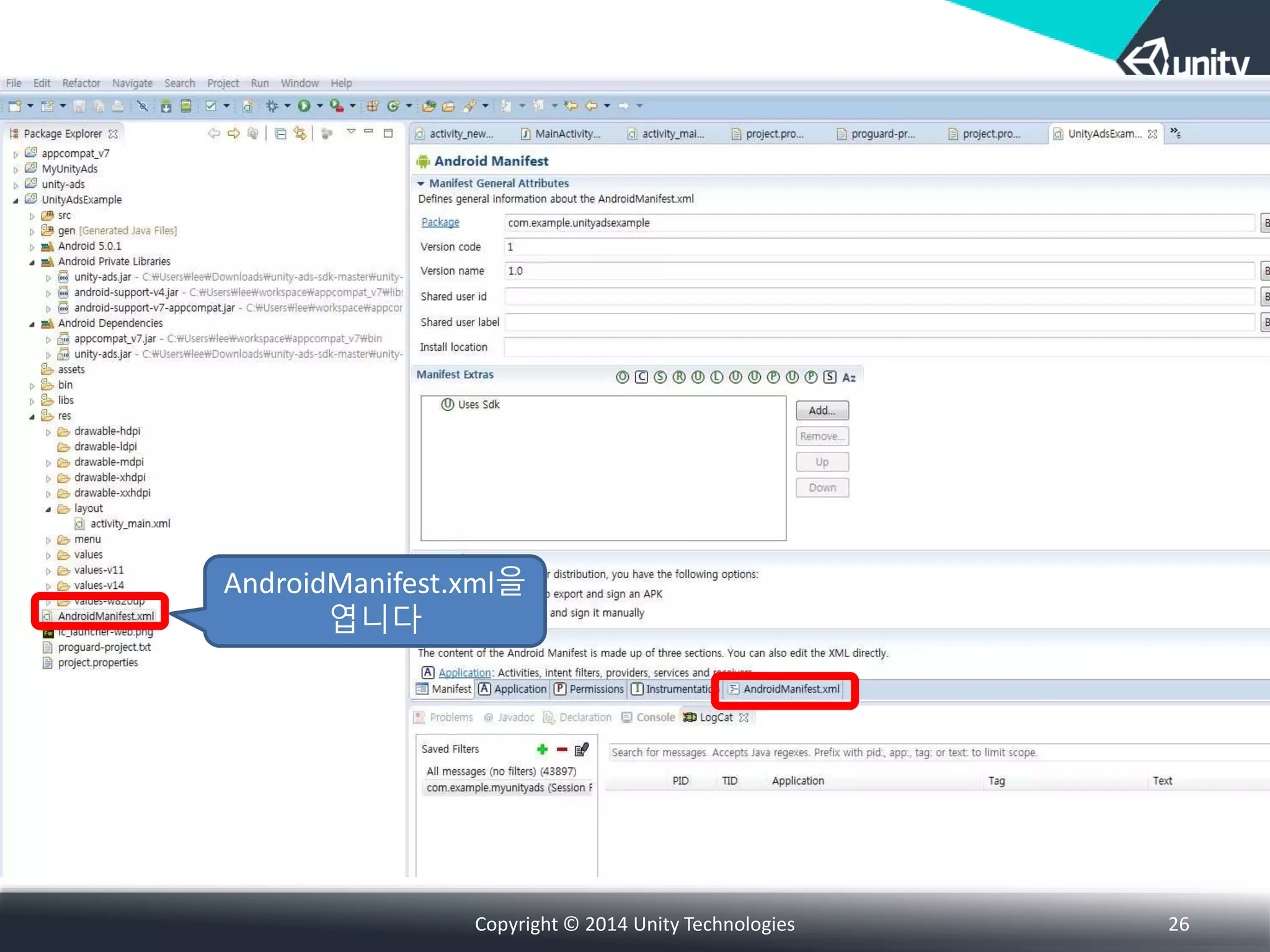
Task: Expand the src folder node
Action: [x=32, y=216]
